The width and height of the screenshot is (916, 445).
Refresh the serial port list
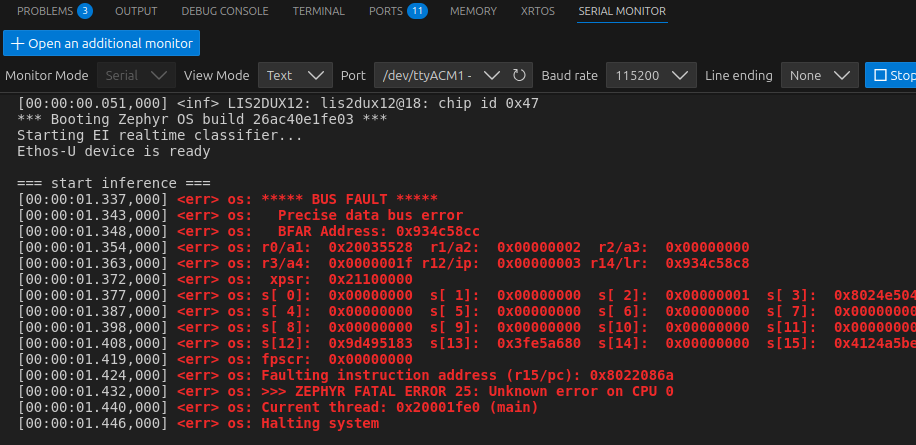point(519,75)
